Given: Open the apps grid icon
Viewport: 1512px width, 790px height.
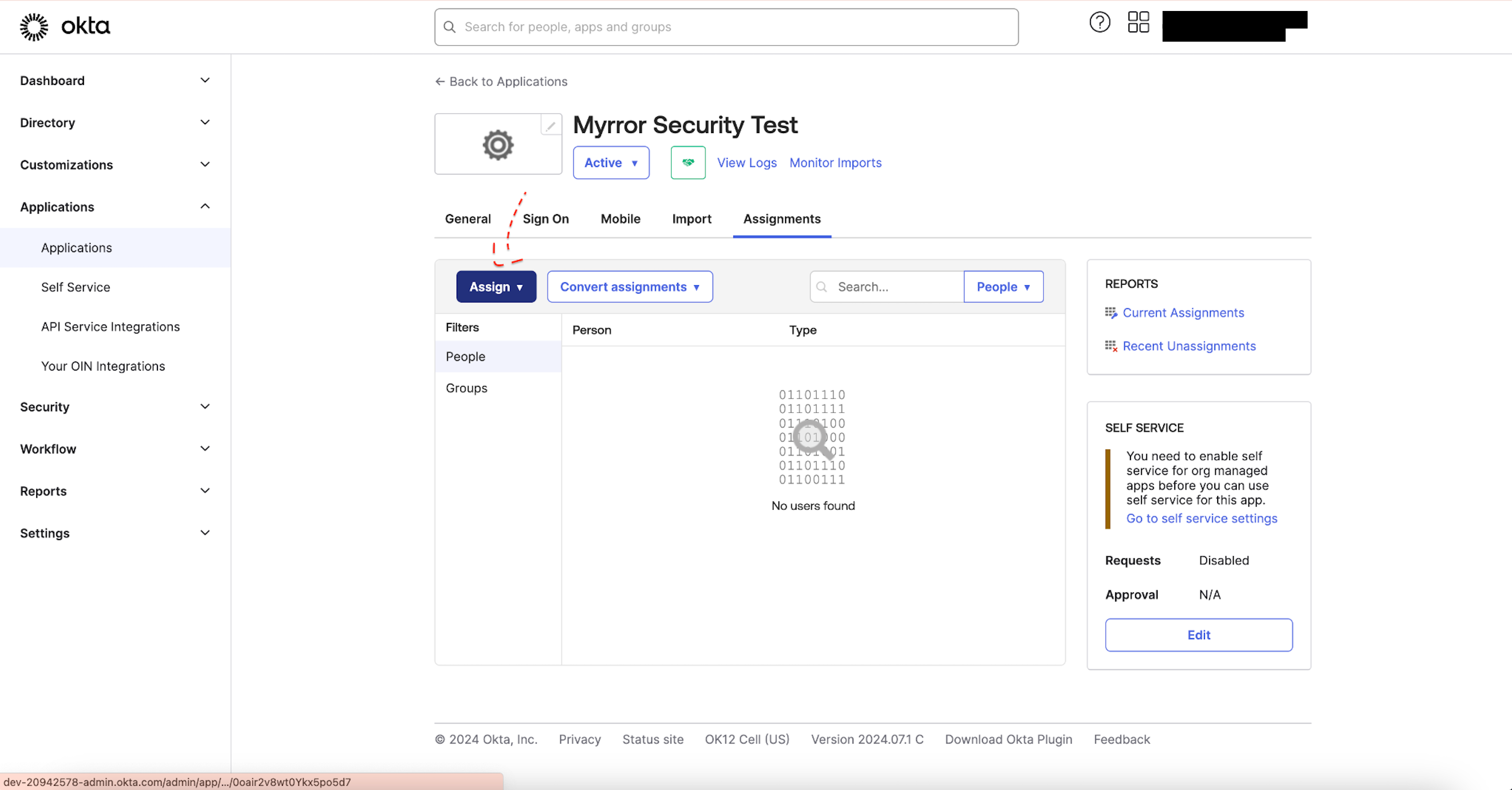Looking at the screenshot, I should [1138, 23].
